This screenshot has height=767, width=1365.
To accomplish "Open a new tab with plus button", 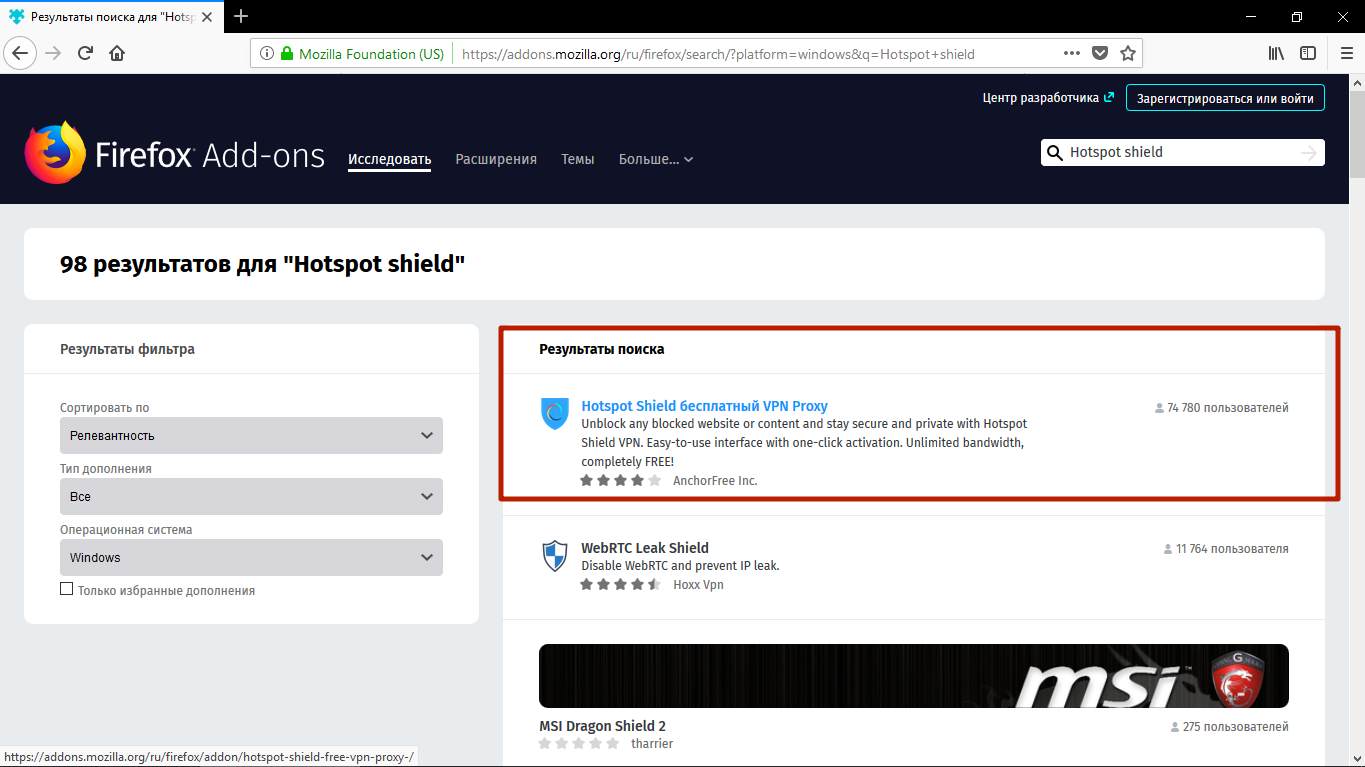I will pyautogui.click(x=240, y=16).
